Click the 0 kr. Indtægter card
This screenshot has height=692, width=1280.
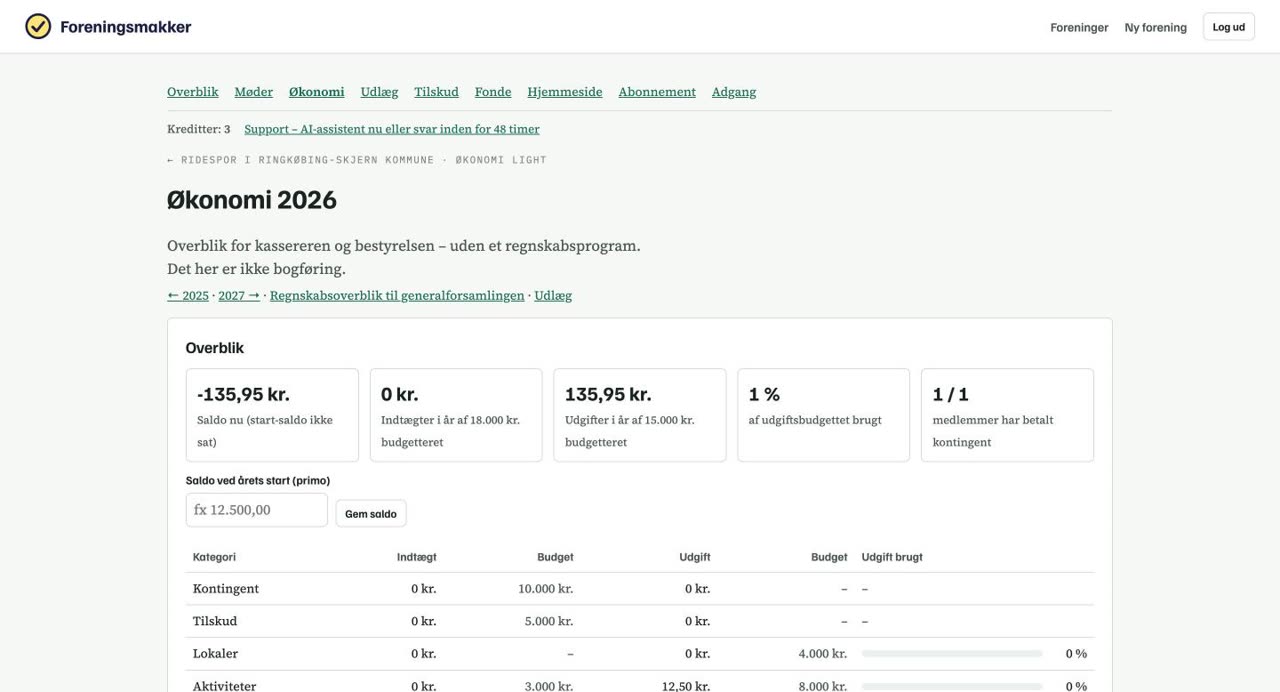456,415
